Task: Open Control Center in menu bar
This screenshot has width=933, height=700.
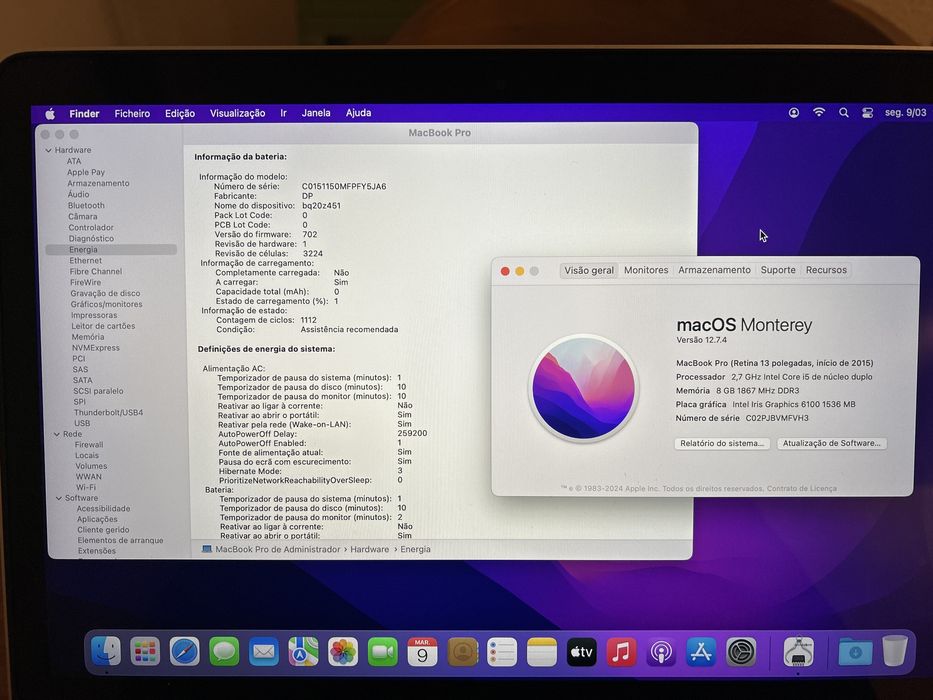Action: click(868, 112)
